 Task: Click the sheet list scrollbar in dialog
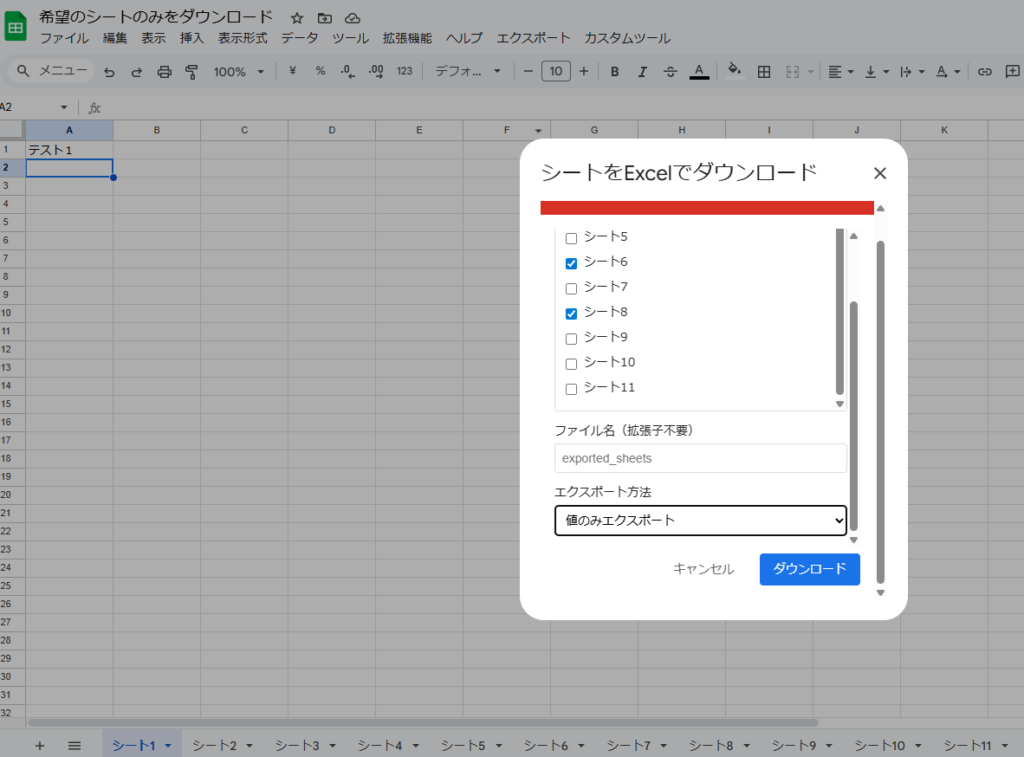pyautogui.click(x=840, y=312)
